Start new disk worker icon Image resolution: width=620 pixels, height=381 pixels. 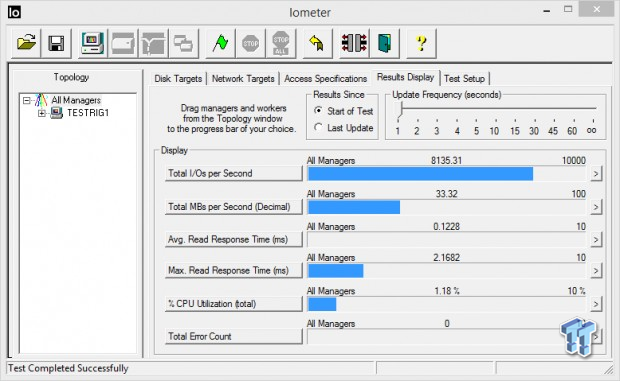(123, 43)
